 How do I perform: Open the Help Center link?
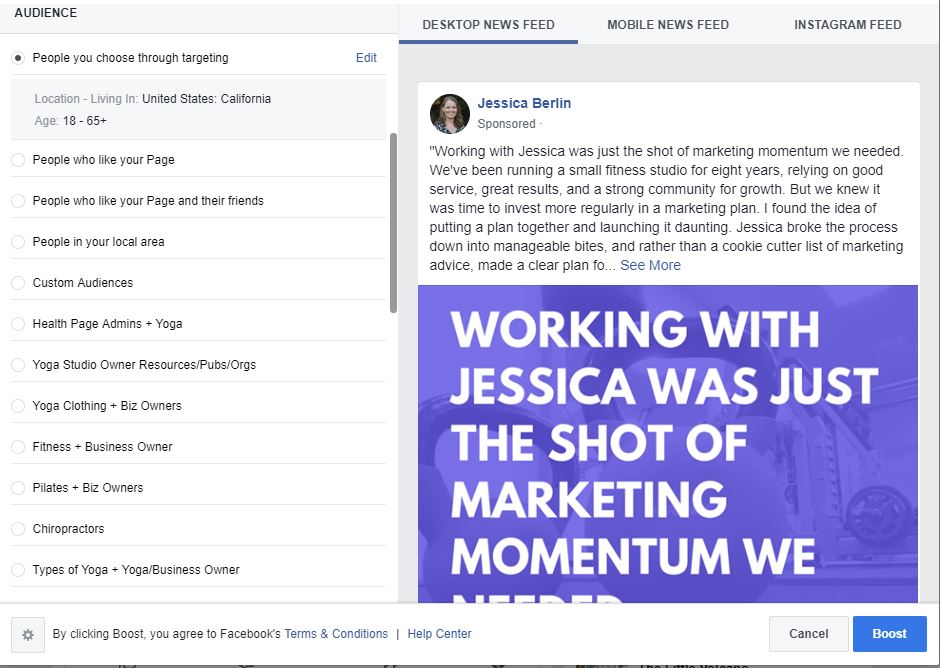click(x=439, y=634)
